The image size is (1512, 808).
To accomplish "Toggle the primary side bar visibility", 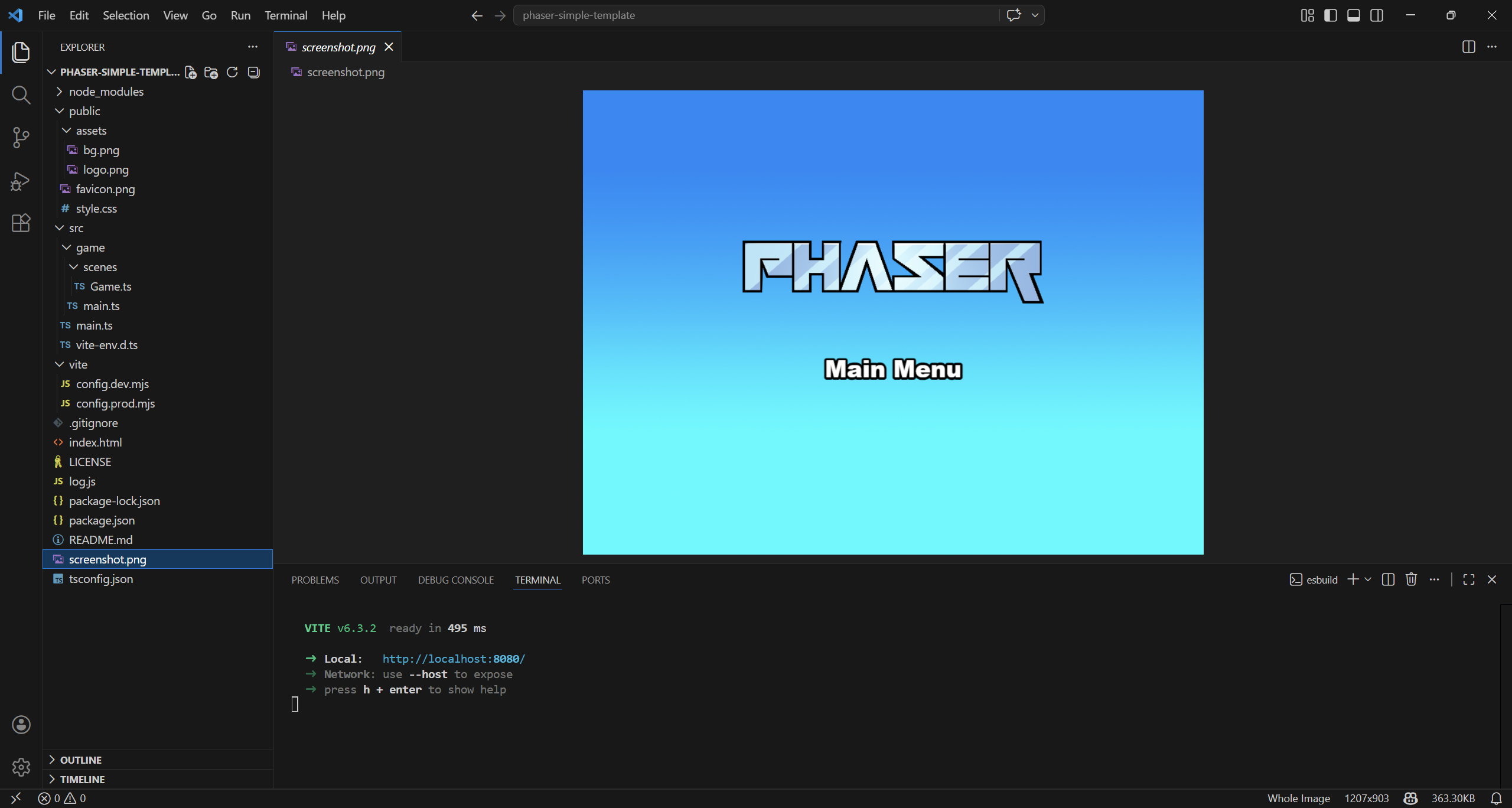I will [1330, 15].
